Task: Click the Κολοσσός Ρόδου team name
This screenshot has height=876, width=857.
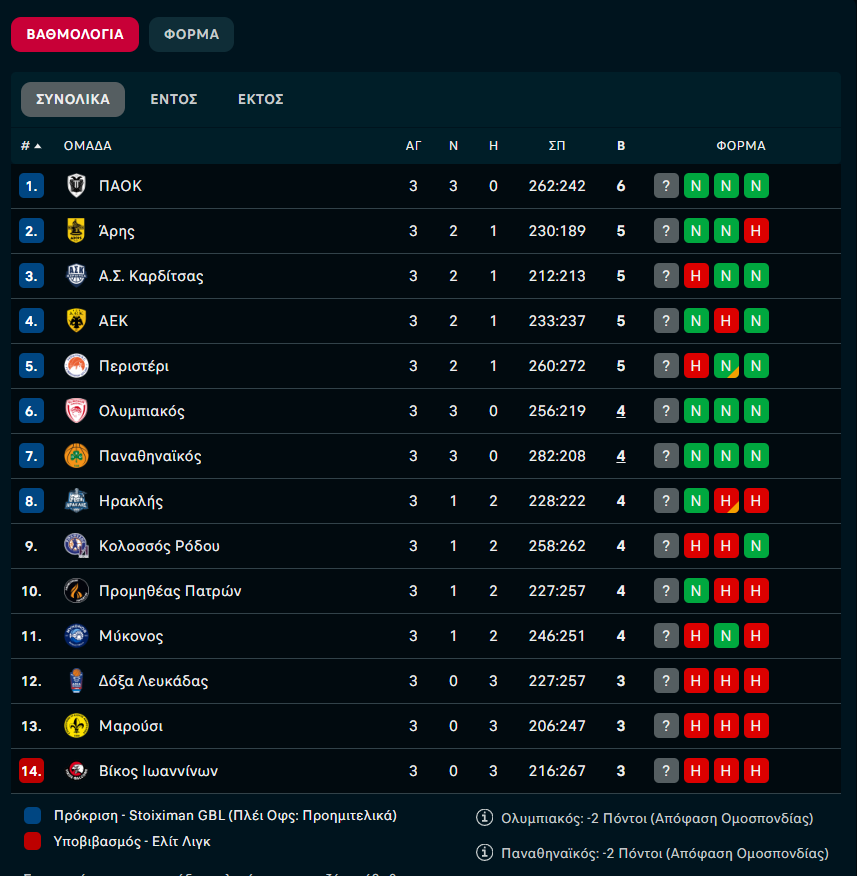Action: click(x=159, y=546)
